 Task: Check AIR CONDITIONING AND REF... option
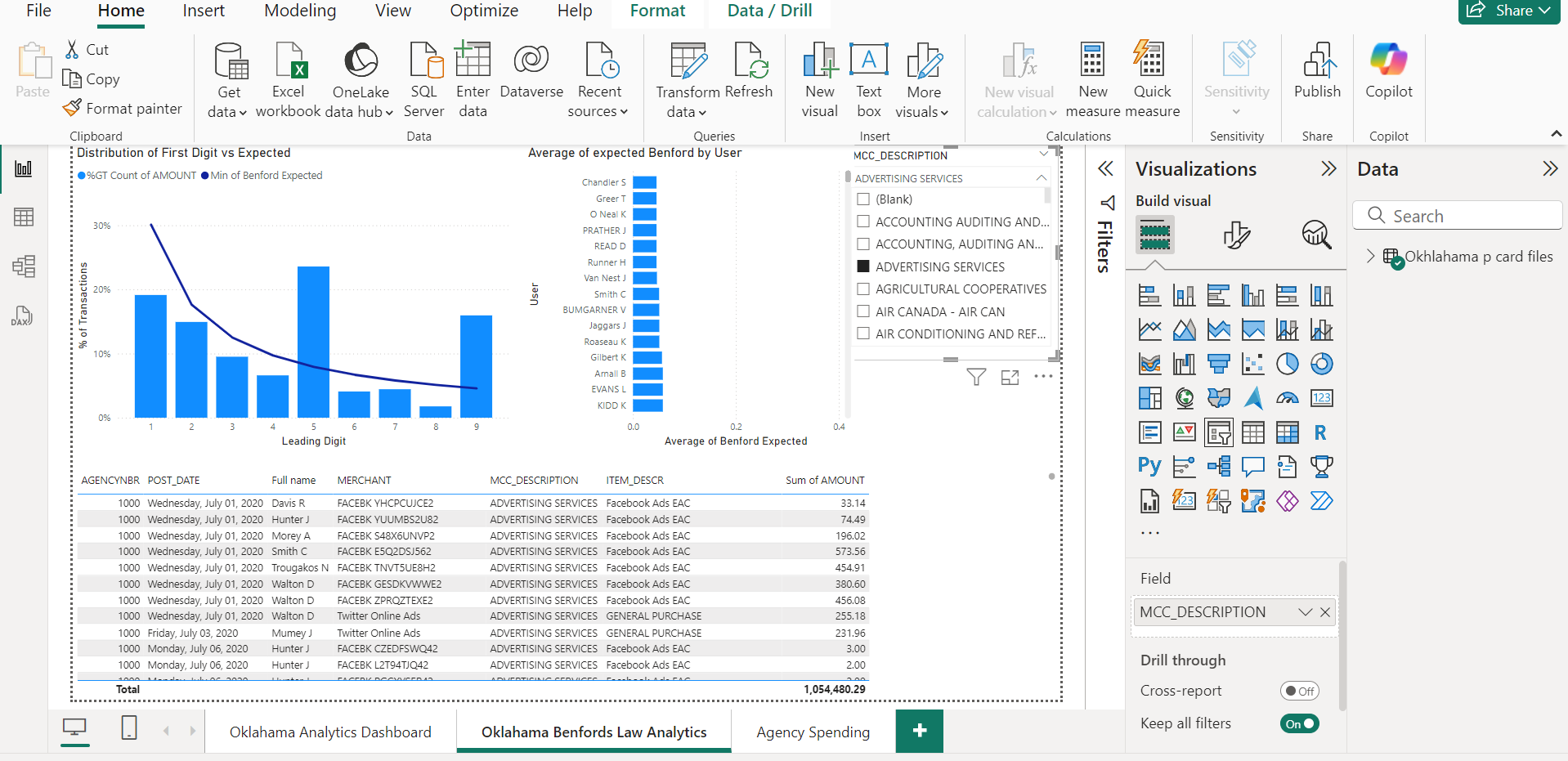coord(863,333)
